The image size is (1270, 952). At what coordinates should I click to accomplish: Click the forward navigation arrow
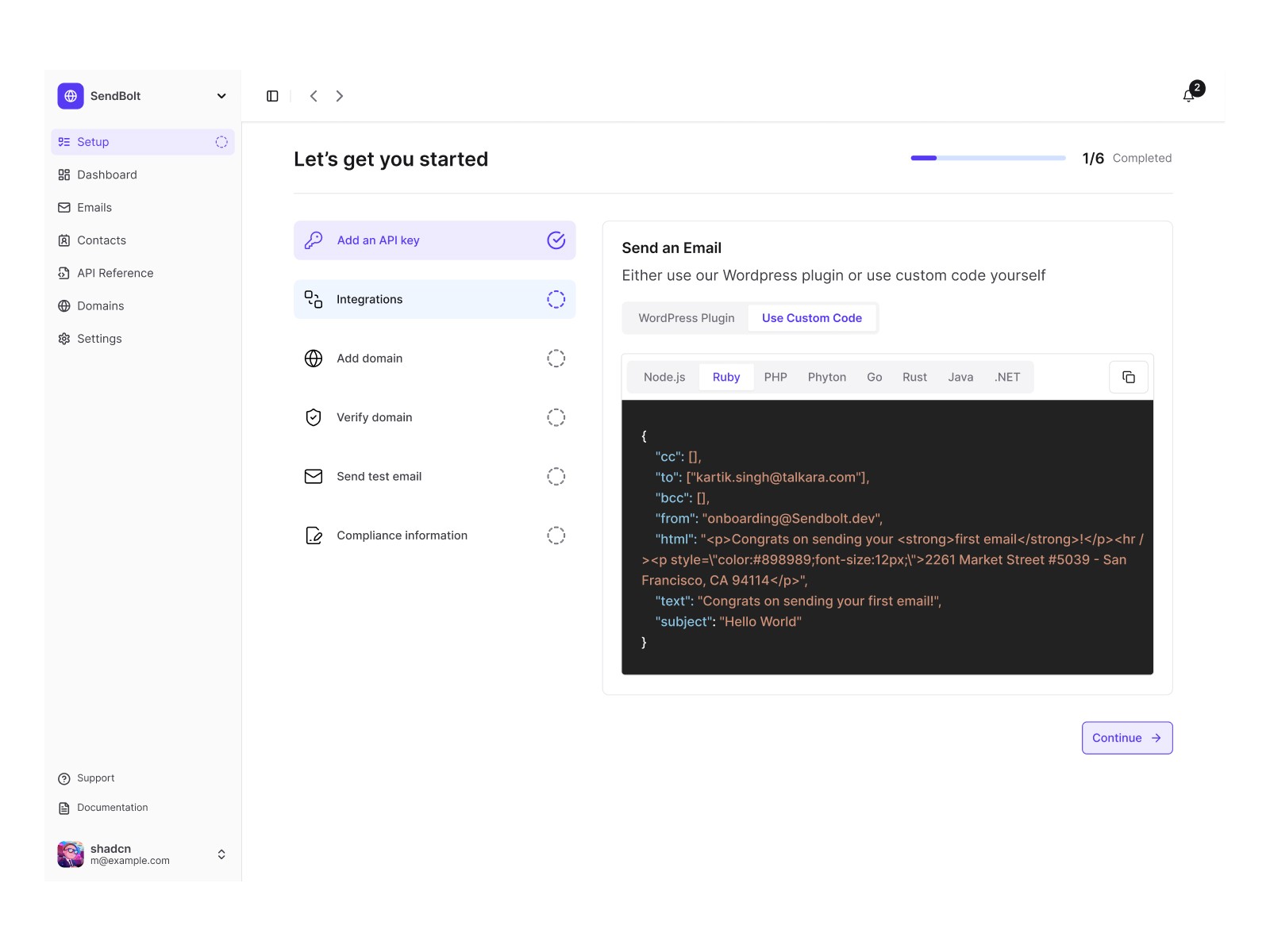[x=340, y=95]
